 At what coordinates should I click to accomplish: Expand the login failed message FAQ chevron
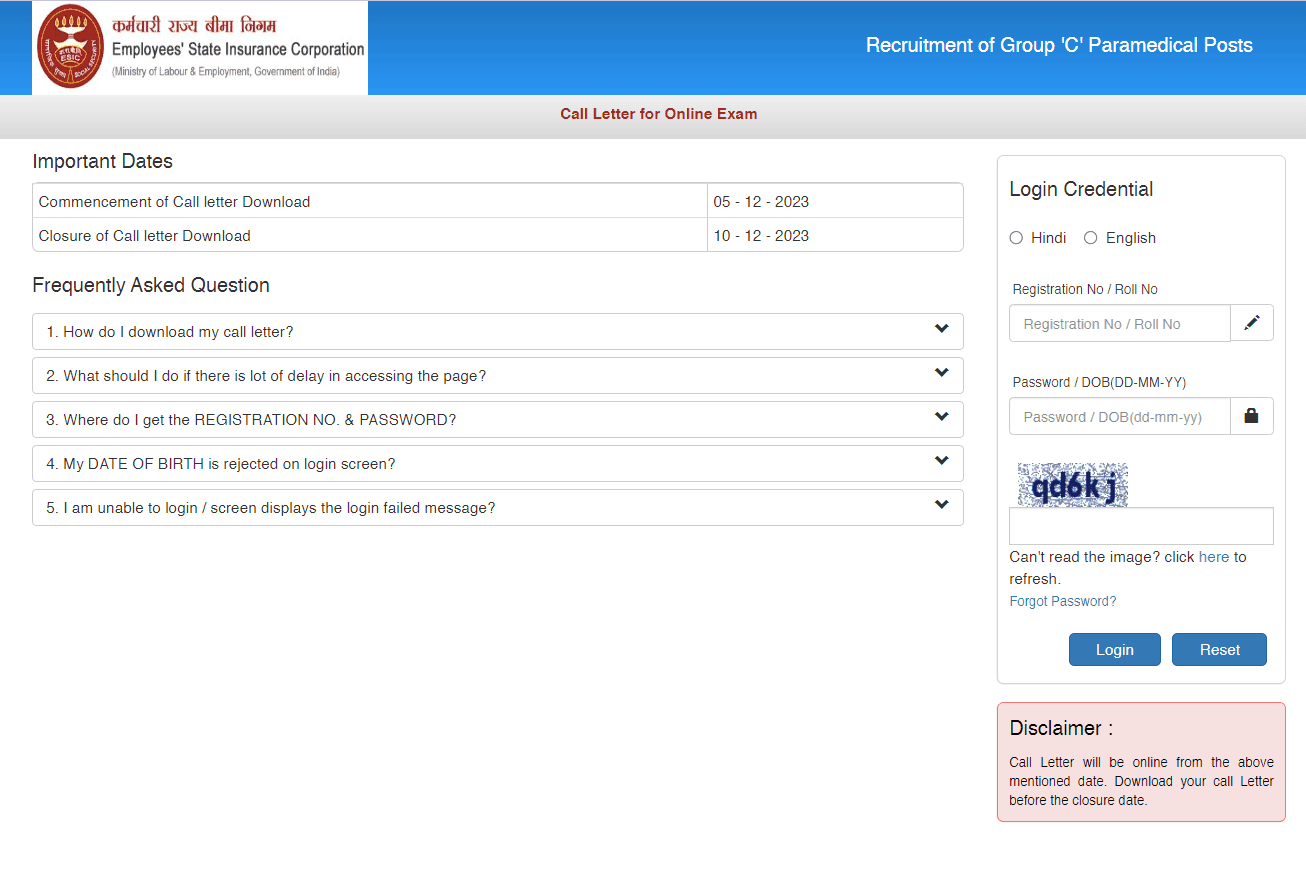(x=941, y=506)
